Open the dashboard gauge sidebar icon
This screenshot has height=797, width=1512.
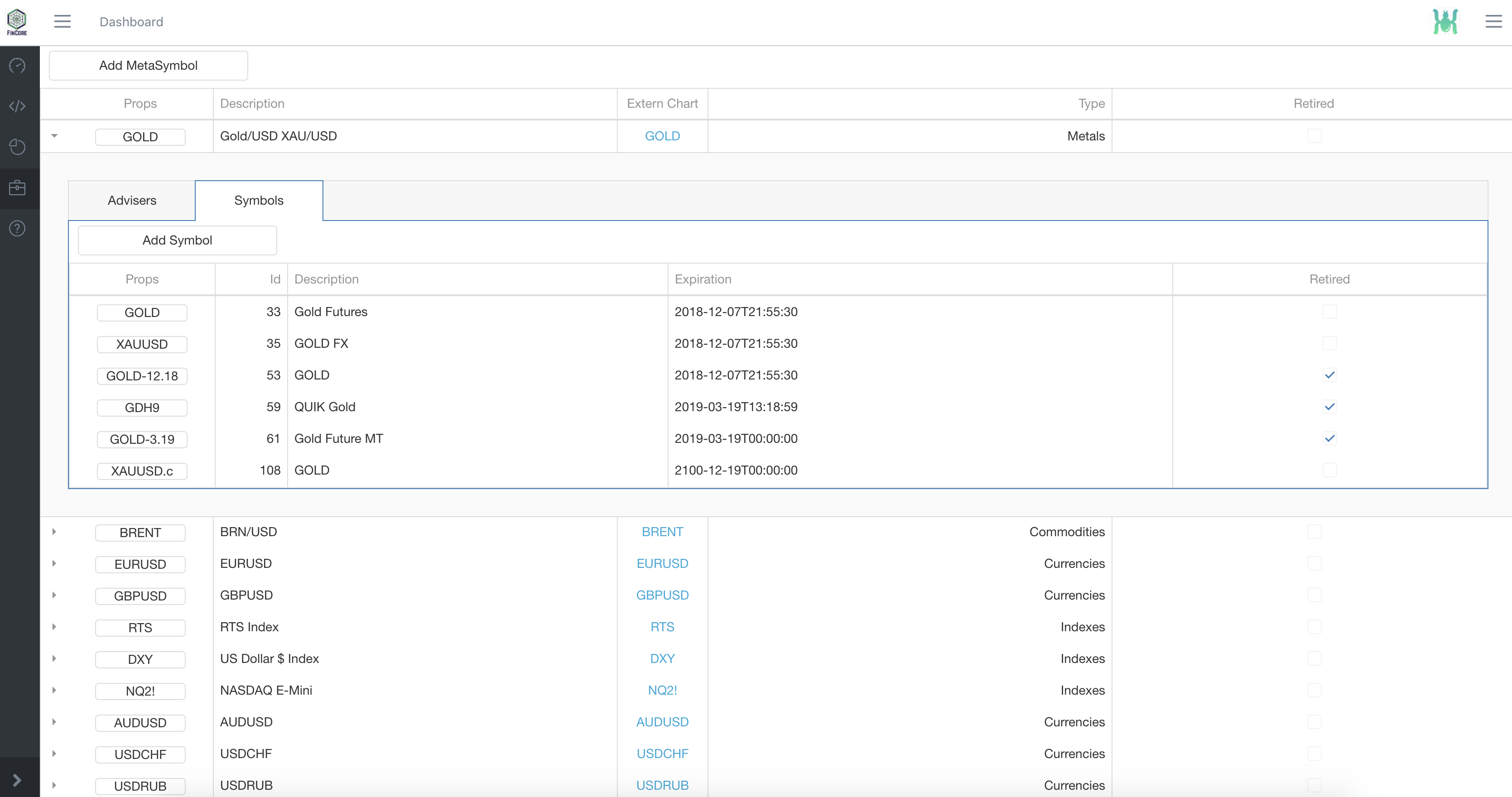pos(18,66)
